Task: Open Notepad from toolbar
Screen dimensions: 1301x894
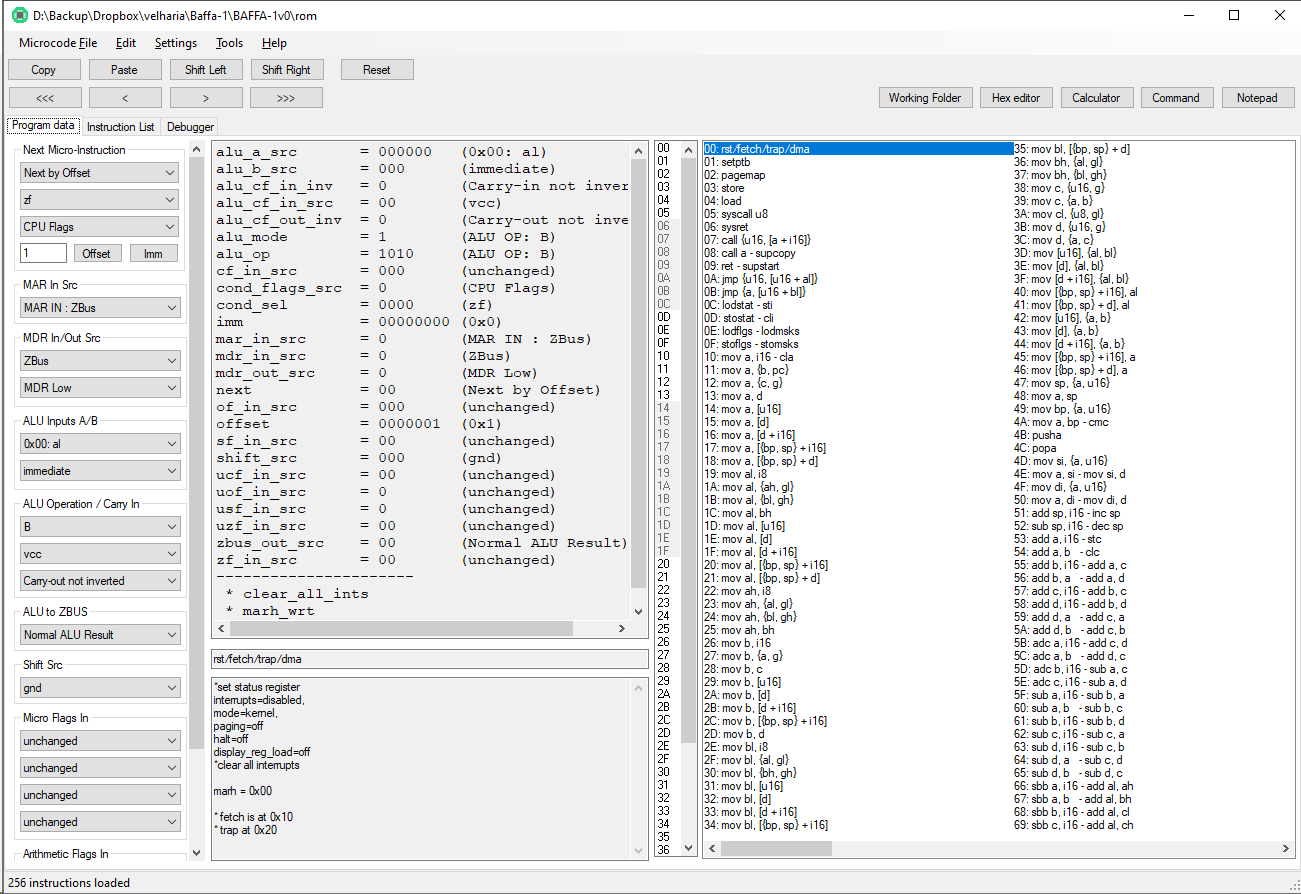Action: pos(1257,98)
